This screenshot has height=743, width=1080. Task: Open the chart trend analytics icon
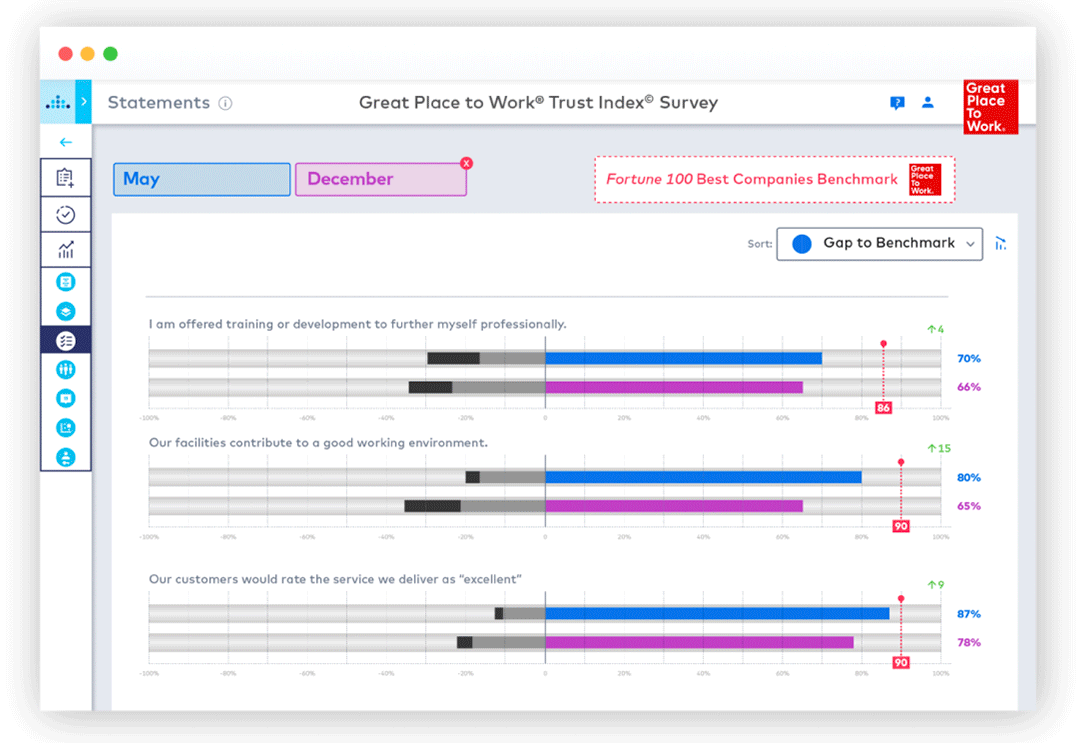[x=65, y=249]
